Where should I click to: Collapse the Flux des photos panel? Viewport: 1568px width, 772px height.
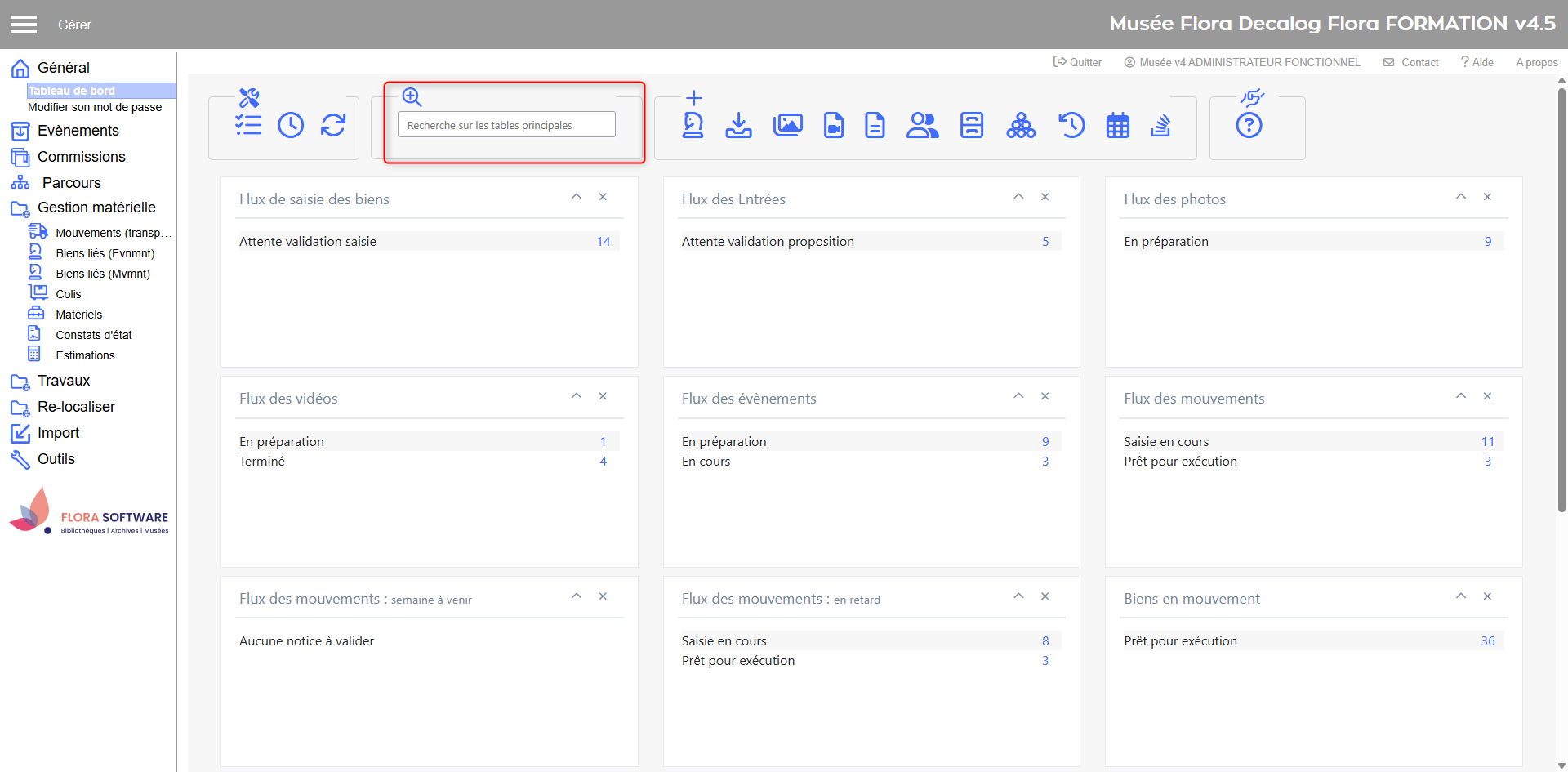pos(1461,197)
